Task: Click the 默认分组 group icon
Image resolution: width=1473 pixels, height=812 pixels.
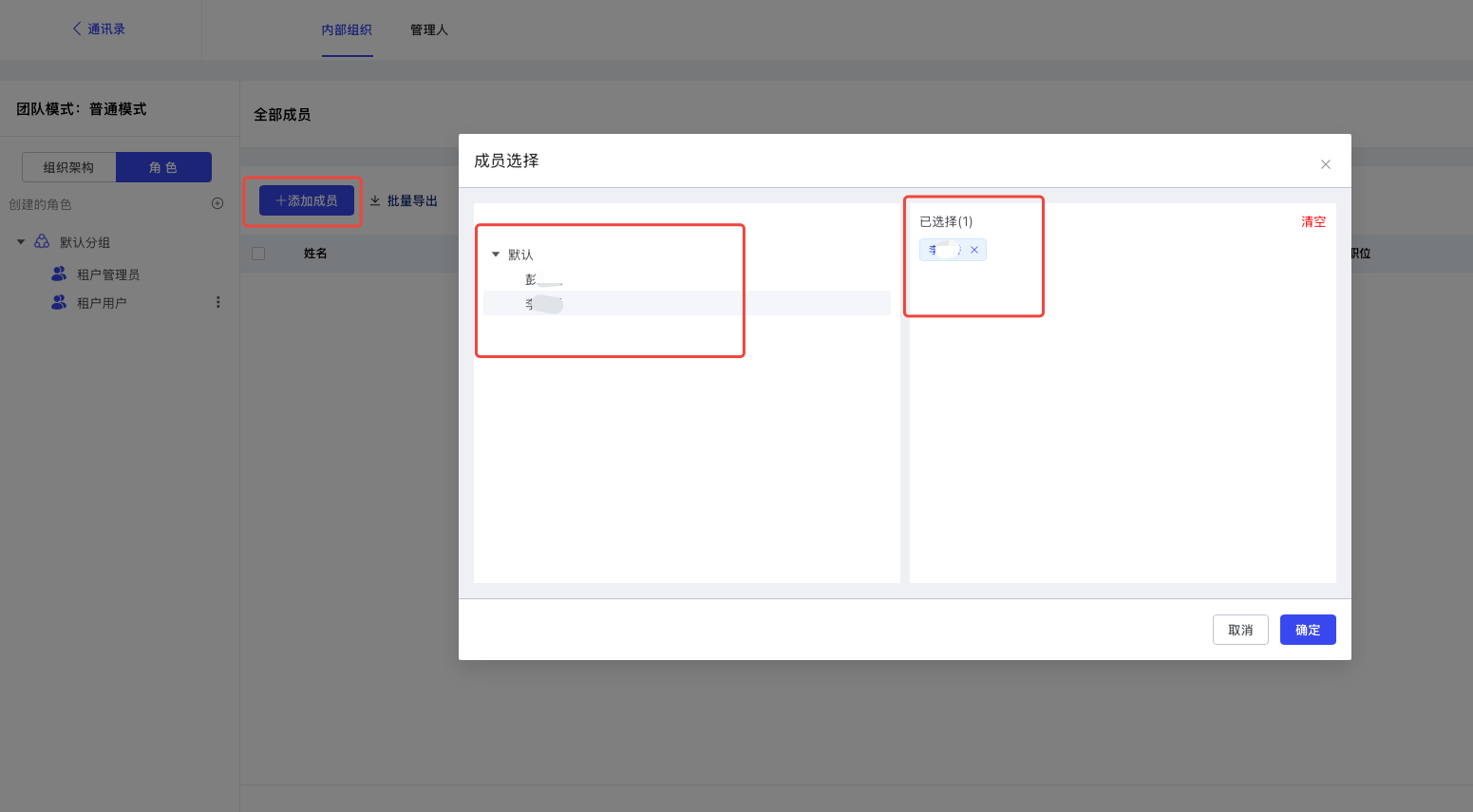Action: click(x=42, y=242)
